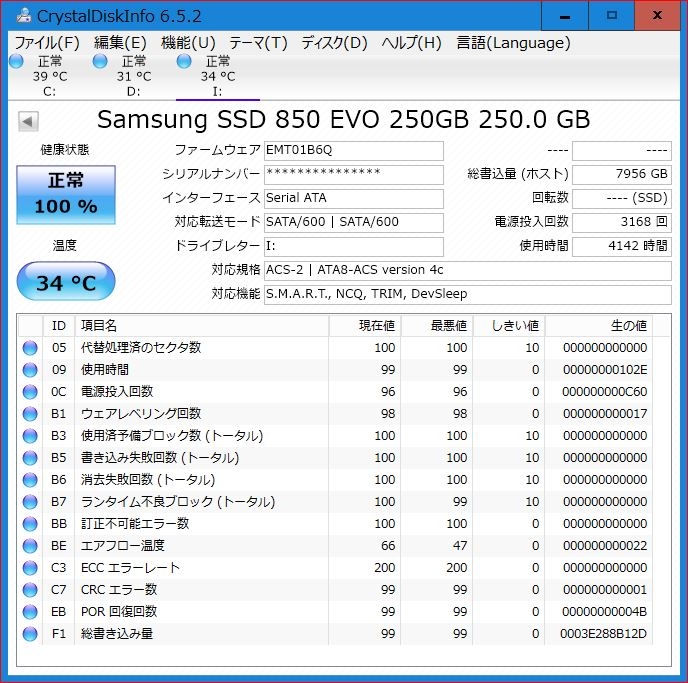Image resolution: width=688 pixels, height=683 pixels.
Task: Click the SATA/600 transfer mode field
Action: point(354,222)
